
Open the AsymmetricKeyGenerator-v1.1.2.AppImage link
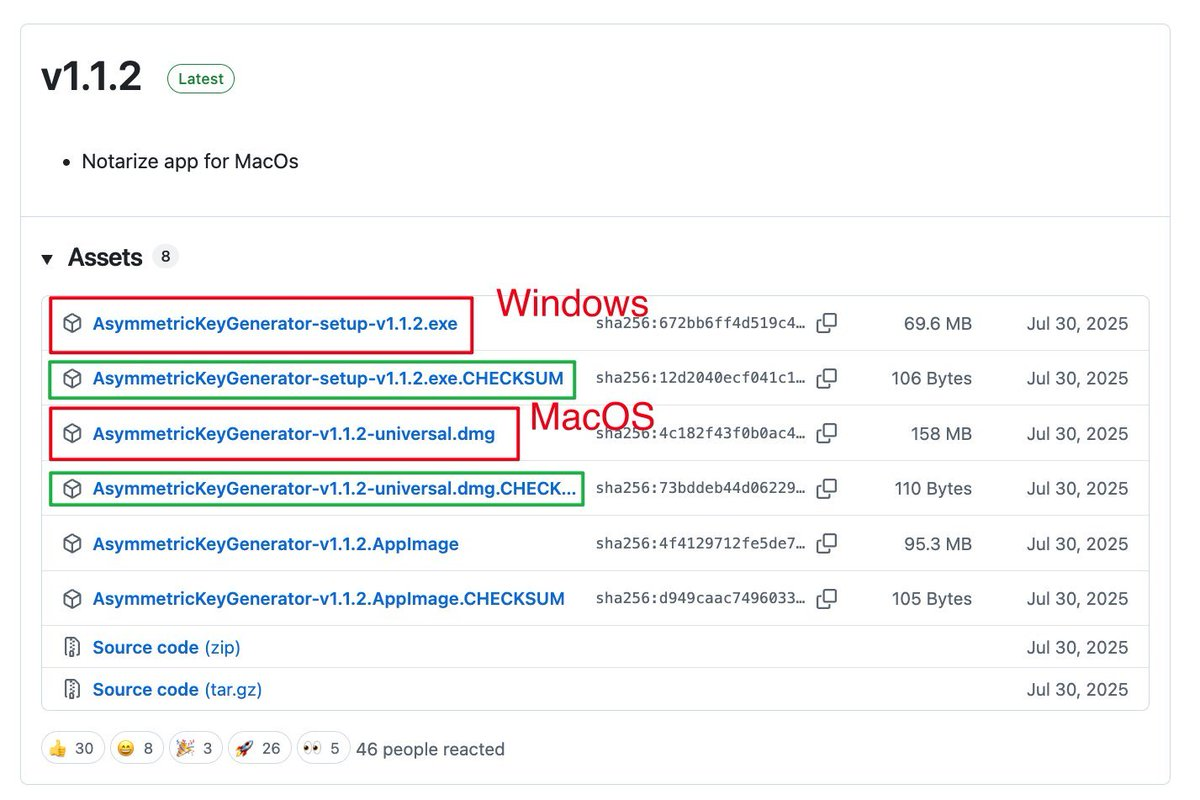pyautogui.click(x=275, y=544)
